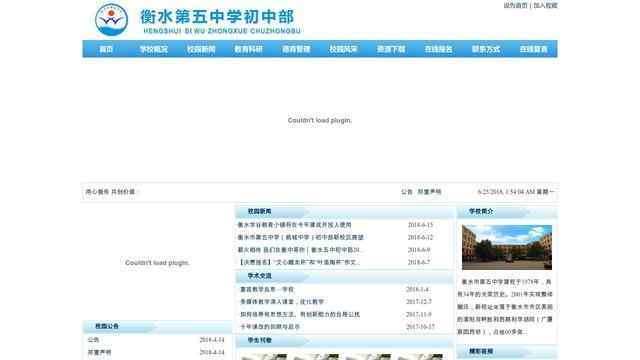Viewport: 640px width, 360px height.
Task: Click the 校园新闻 section header
Action: (x=260, y=211)
